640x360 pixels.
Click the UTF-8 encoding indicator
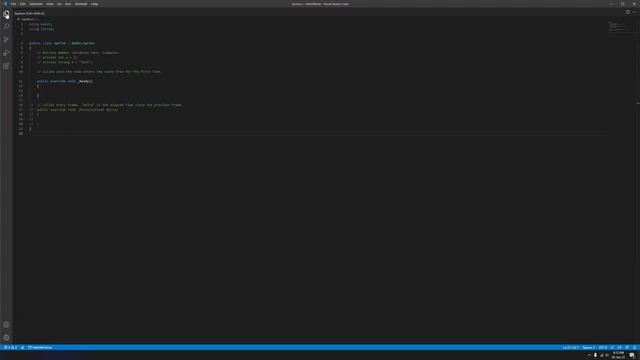tap(603, 348)
